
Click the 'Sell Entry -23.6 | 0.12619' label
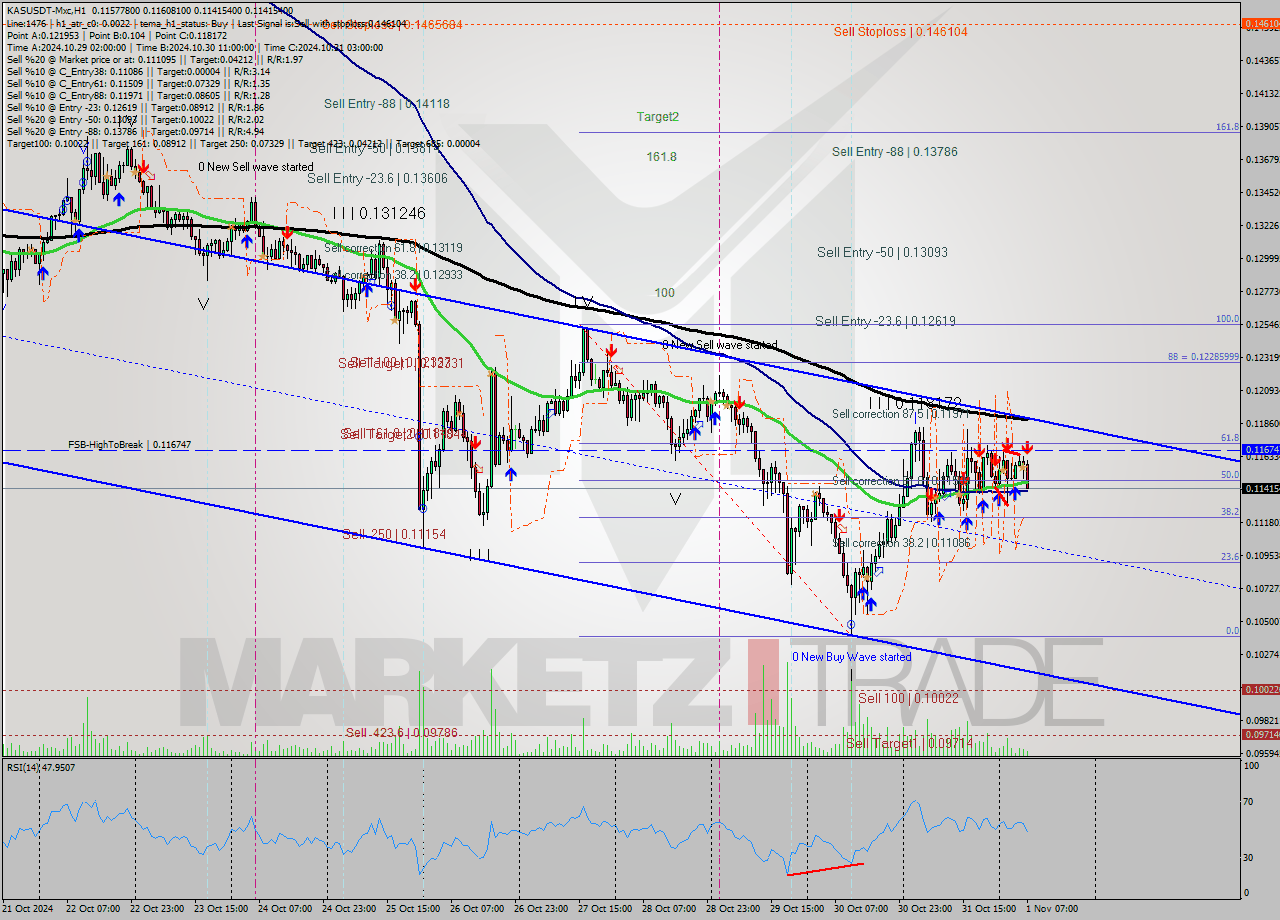885,321
